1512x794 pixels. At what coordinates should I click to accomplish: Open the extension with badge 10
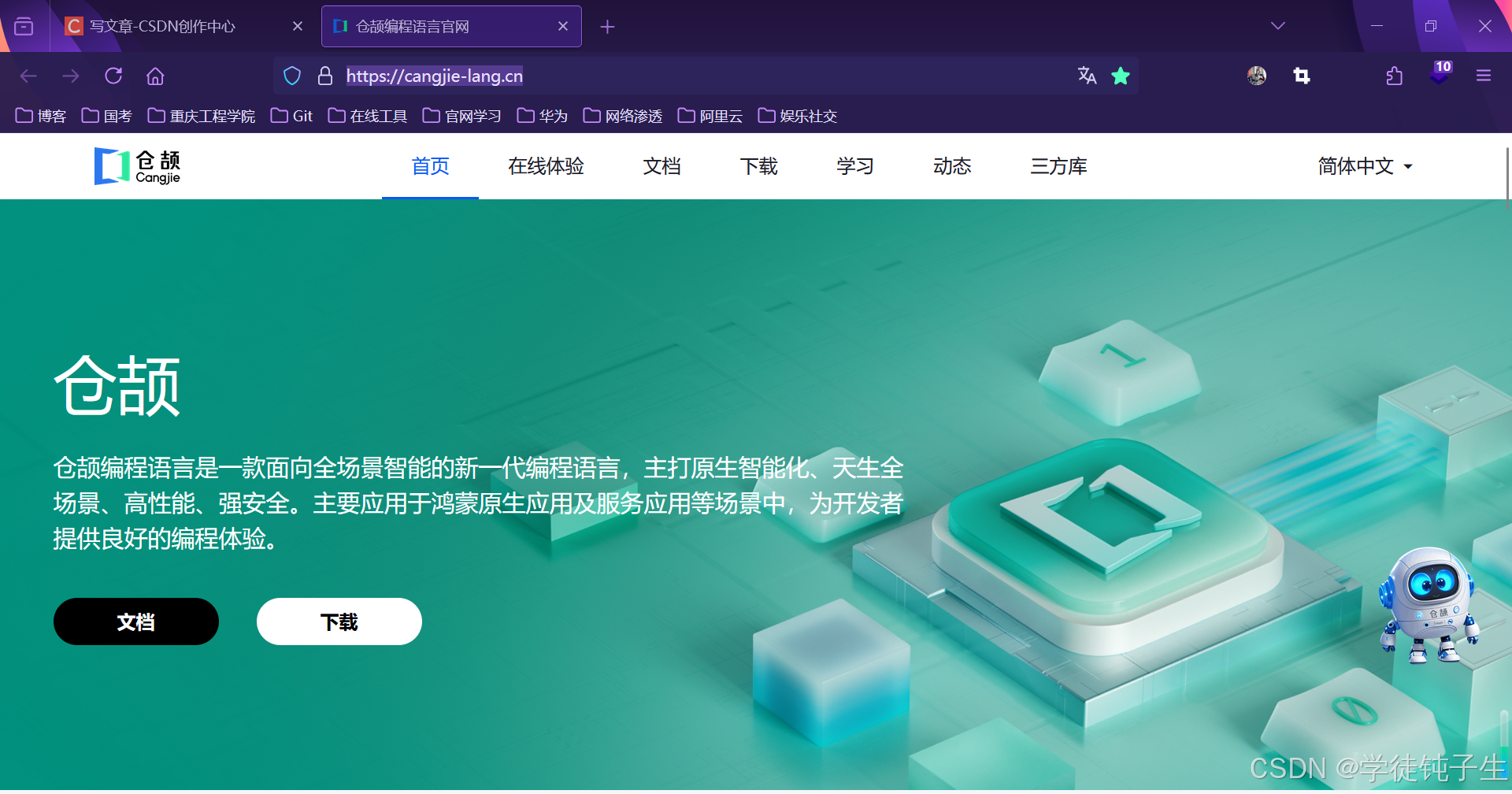(x=1440, y=72)
